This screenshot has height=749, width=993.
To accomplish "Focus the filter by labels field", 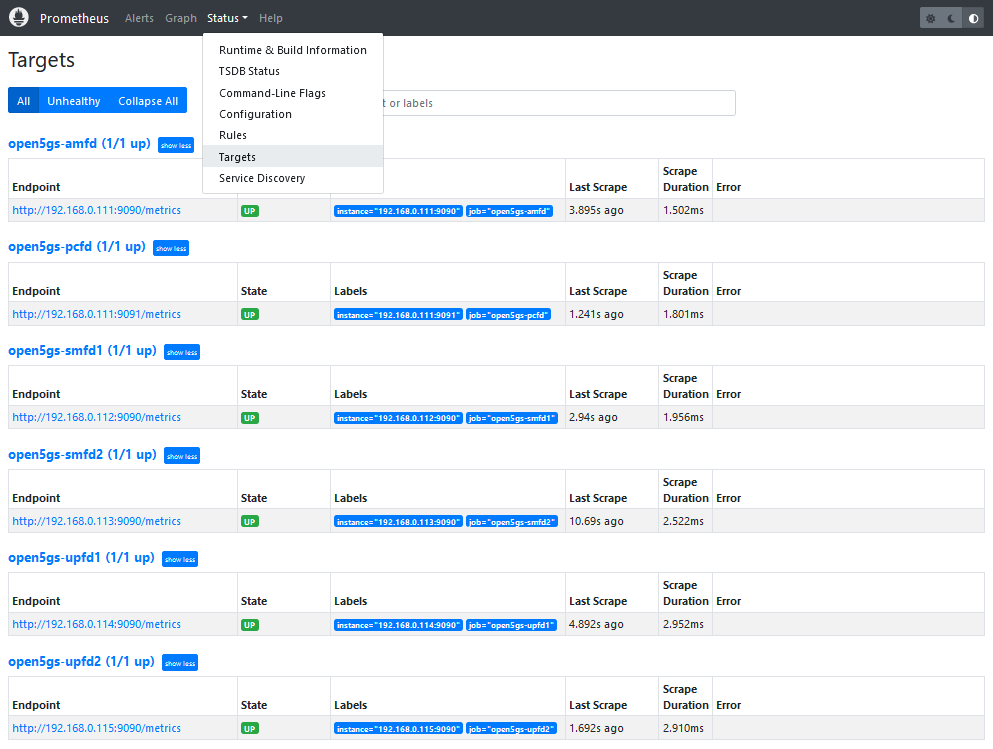I will coord(559,103).
